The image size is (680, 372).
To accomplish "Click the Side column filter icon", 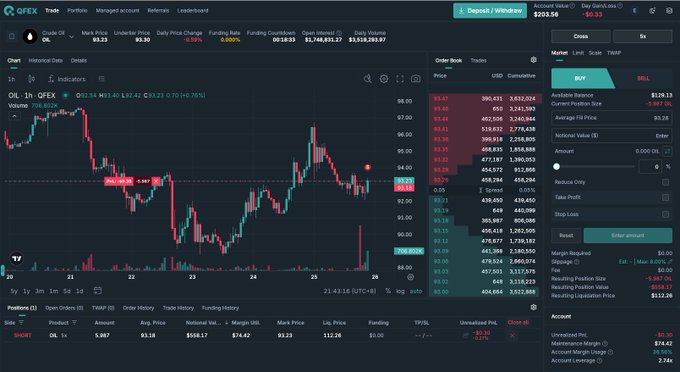I will click(21, 323).
